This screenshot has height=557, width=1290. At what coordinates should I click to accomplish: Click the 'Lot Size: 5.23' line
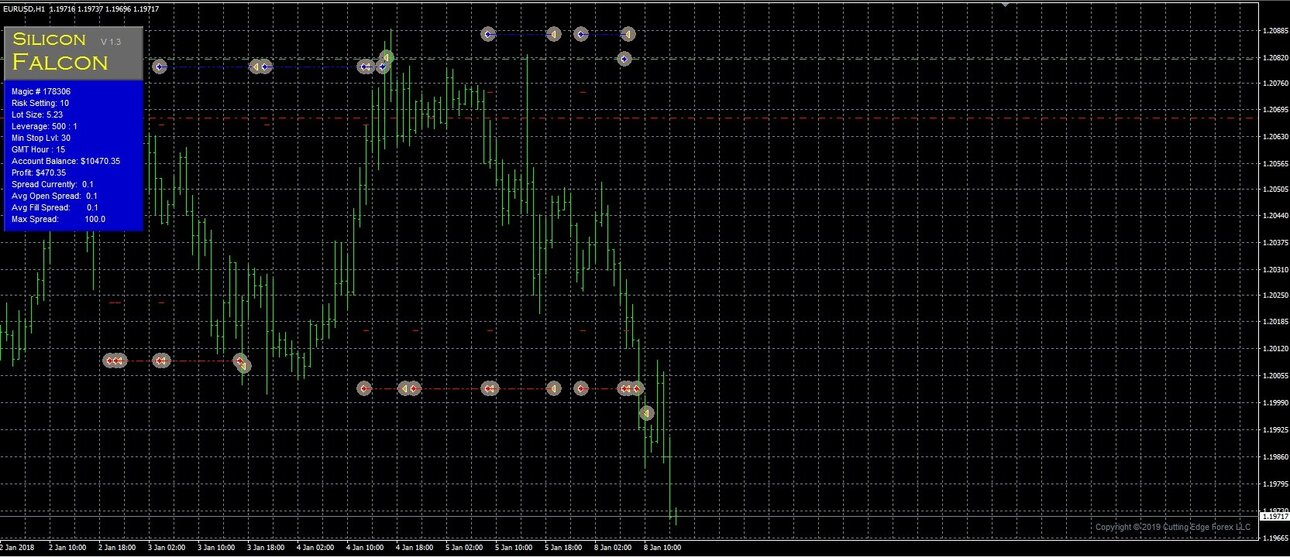[37, 115]
